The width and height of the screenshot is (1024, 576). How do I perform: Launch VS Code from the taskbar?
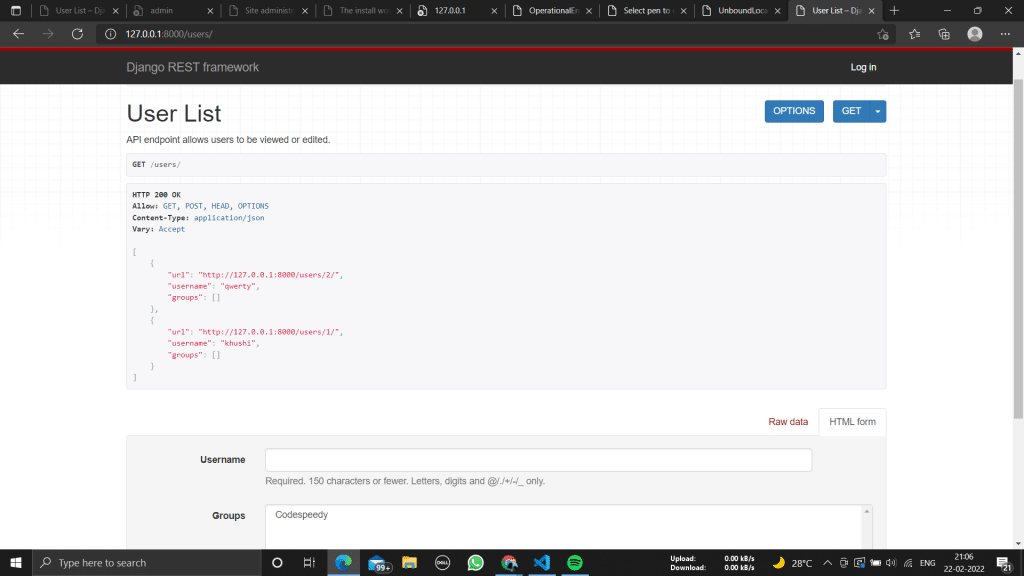[x=541, y=562]
